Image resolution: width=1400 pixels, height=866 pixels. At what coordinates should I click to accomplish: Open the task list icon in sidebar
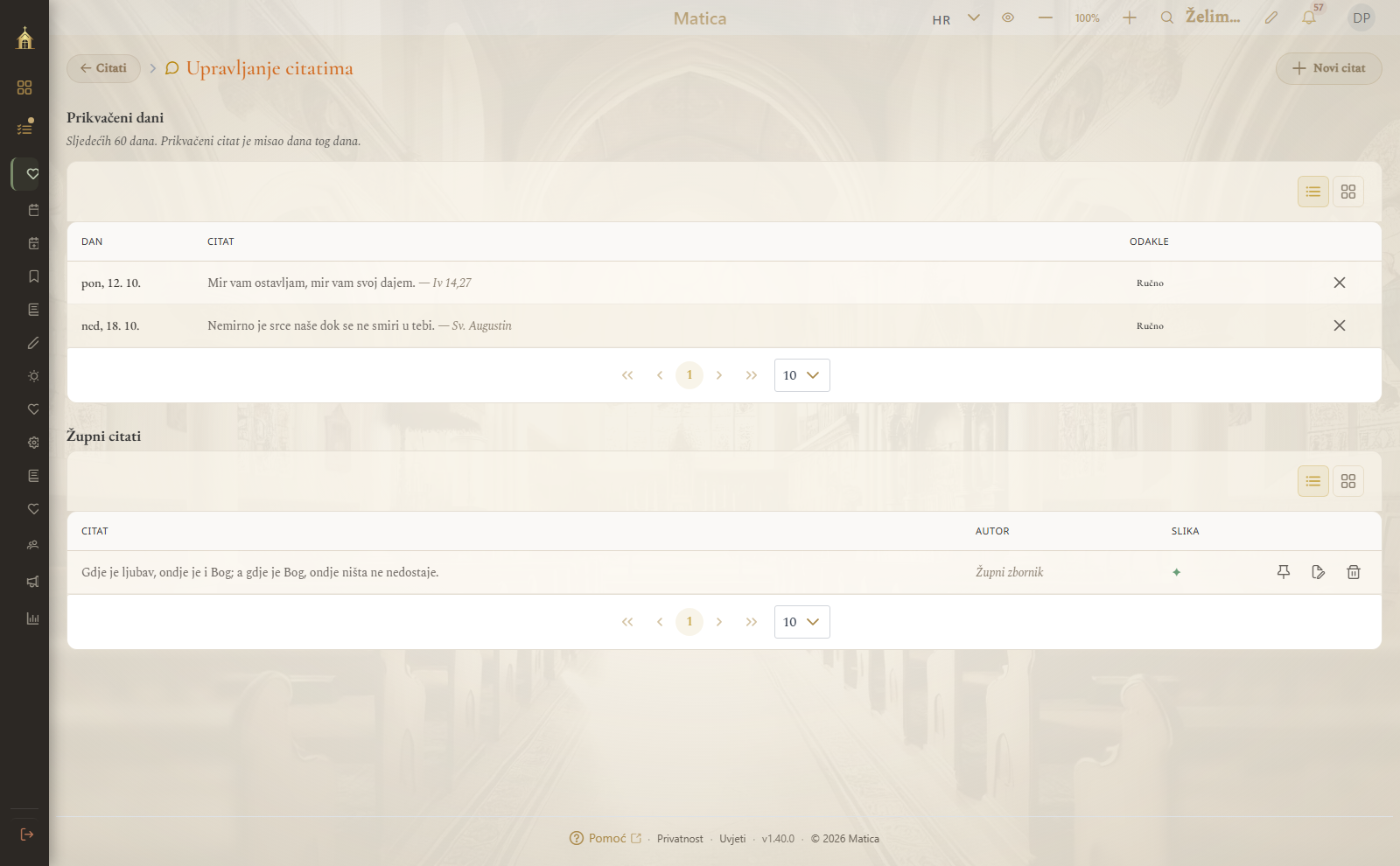(x=24, y=128)
